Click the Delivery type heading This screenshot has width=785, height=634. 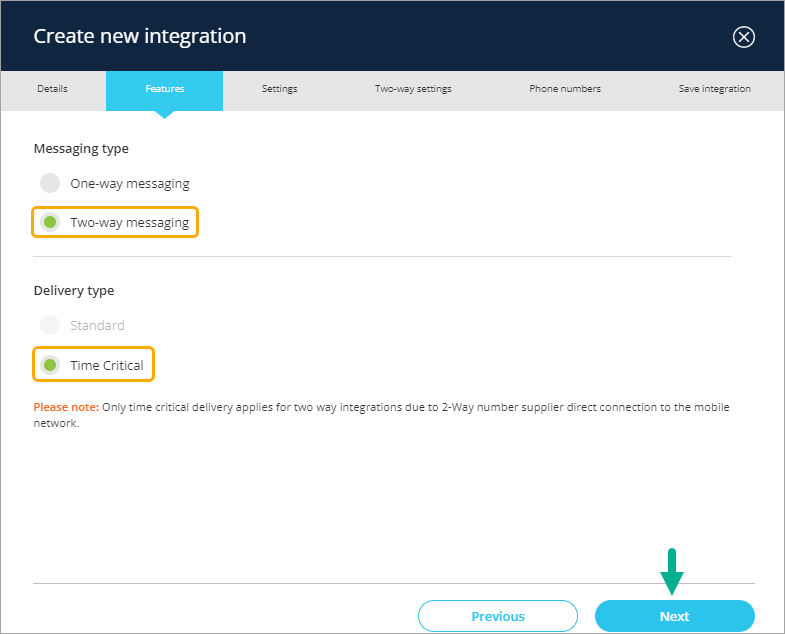74,290
